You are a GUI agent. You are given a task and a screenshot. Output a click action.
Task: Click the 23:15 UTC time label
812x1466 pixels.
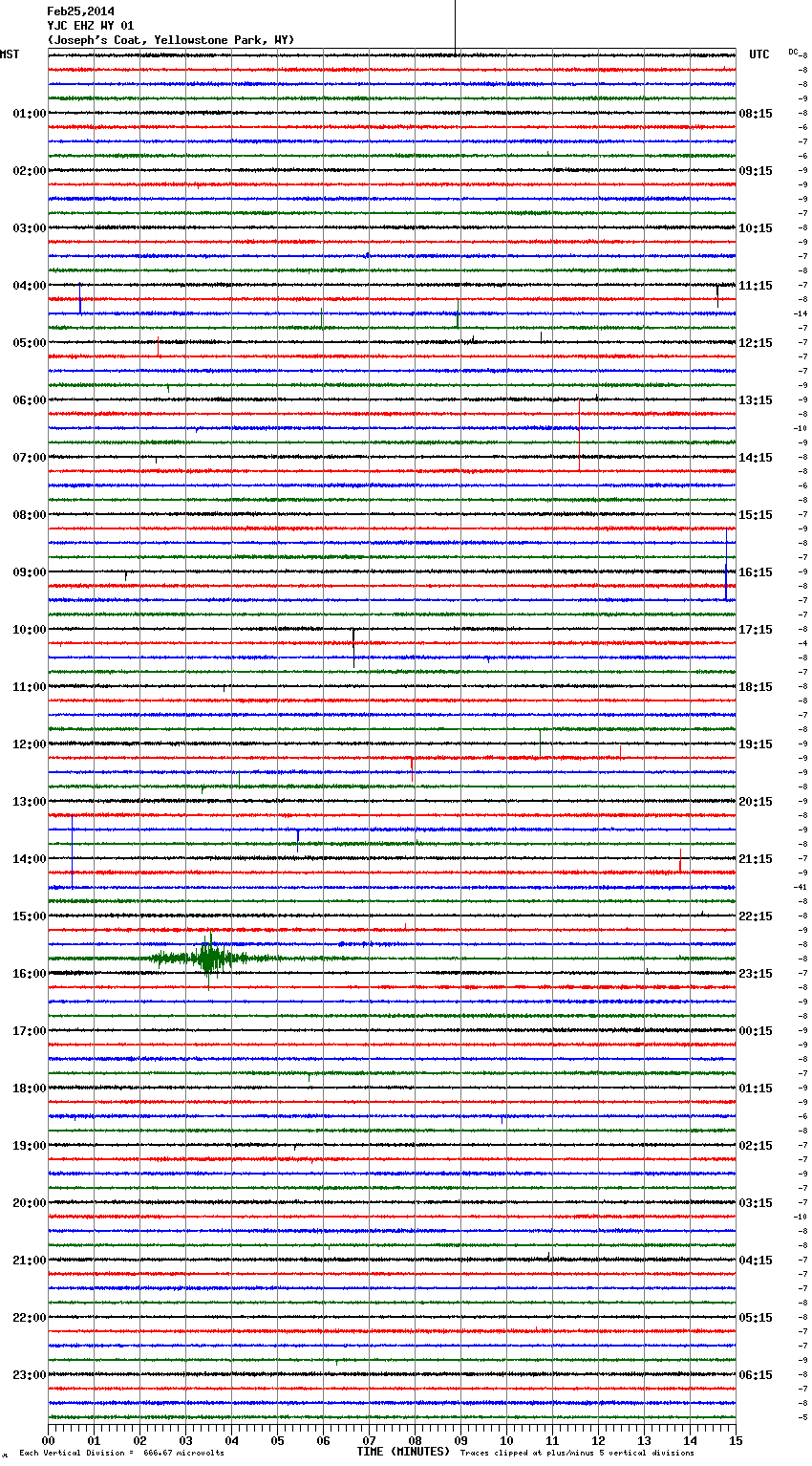pos(756,974)
